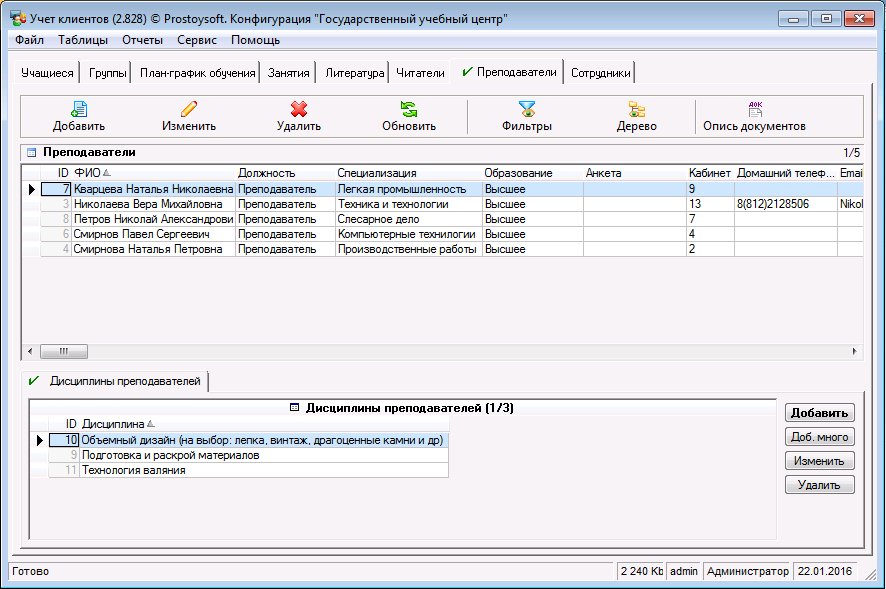
Task: Collapse the Преподаватели table panel icon
Action: pyautogui.click(x=32, y=153)
